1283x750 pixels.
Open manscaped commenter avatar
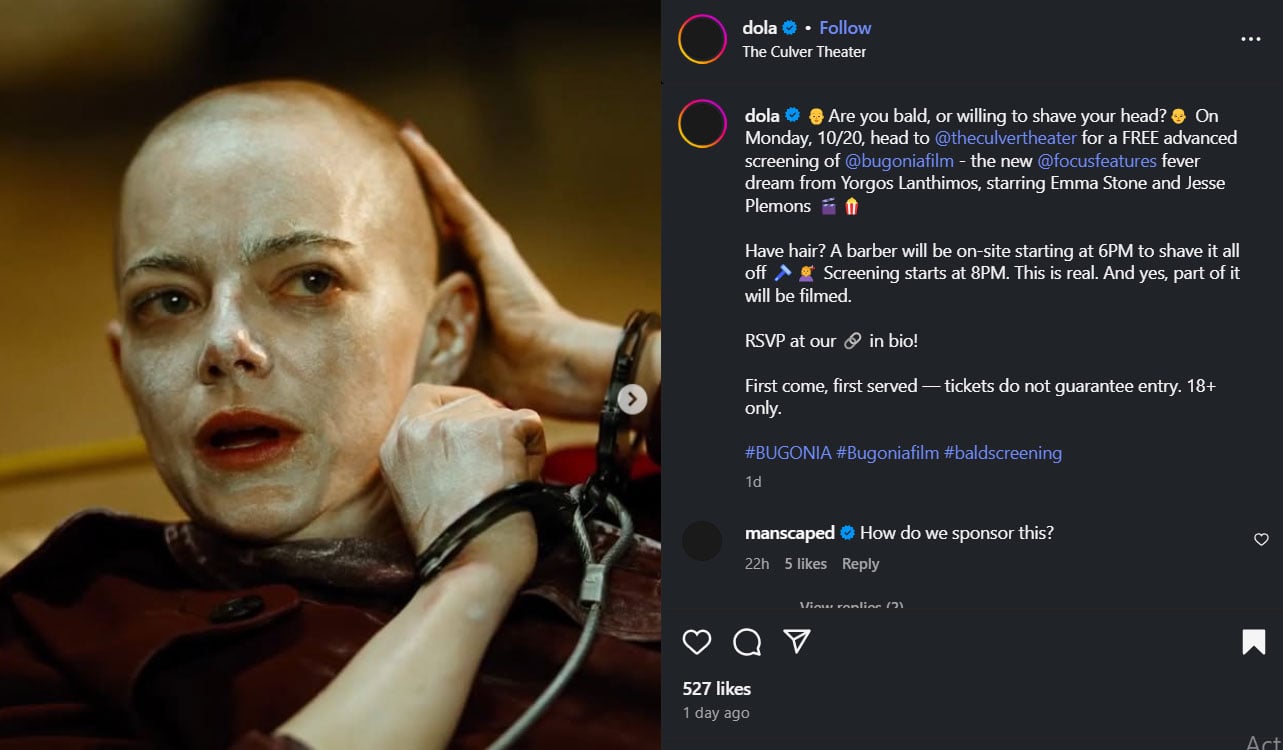point(702,541)
